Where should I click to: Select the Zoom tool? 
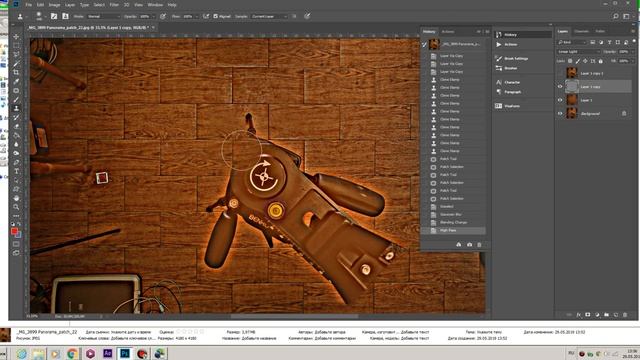coord(16,207)
